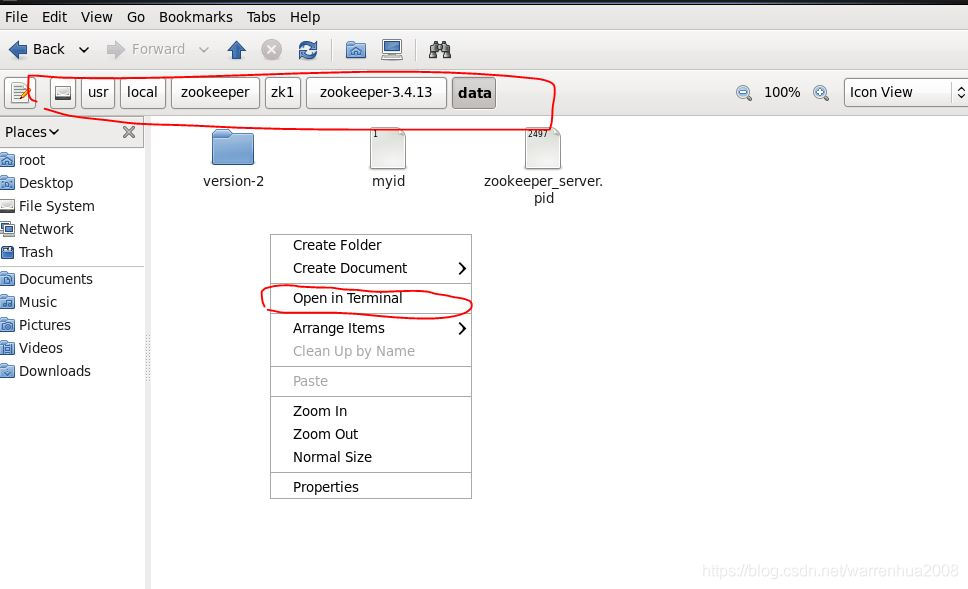Toggle the text location entry icon
Viewport: 968px width, 589px height.
tap(20, 93)
